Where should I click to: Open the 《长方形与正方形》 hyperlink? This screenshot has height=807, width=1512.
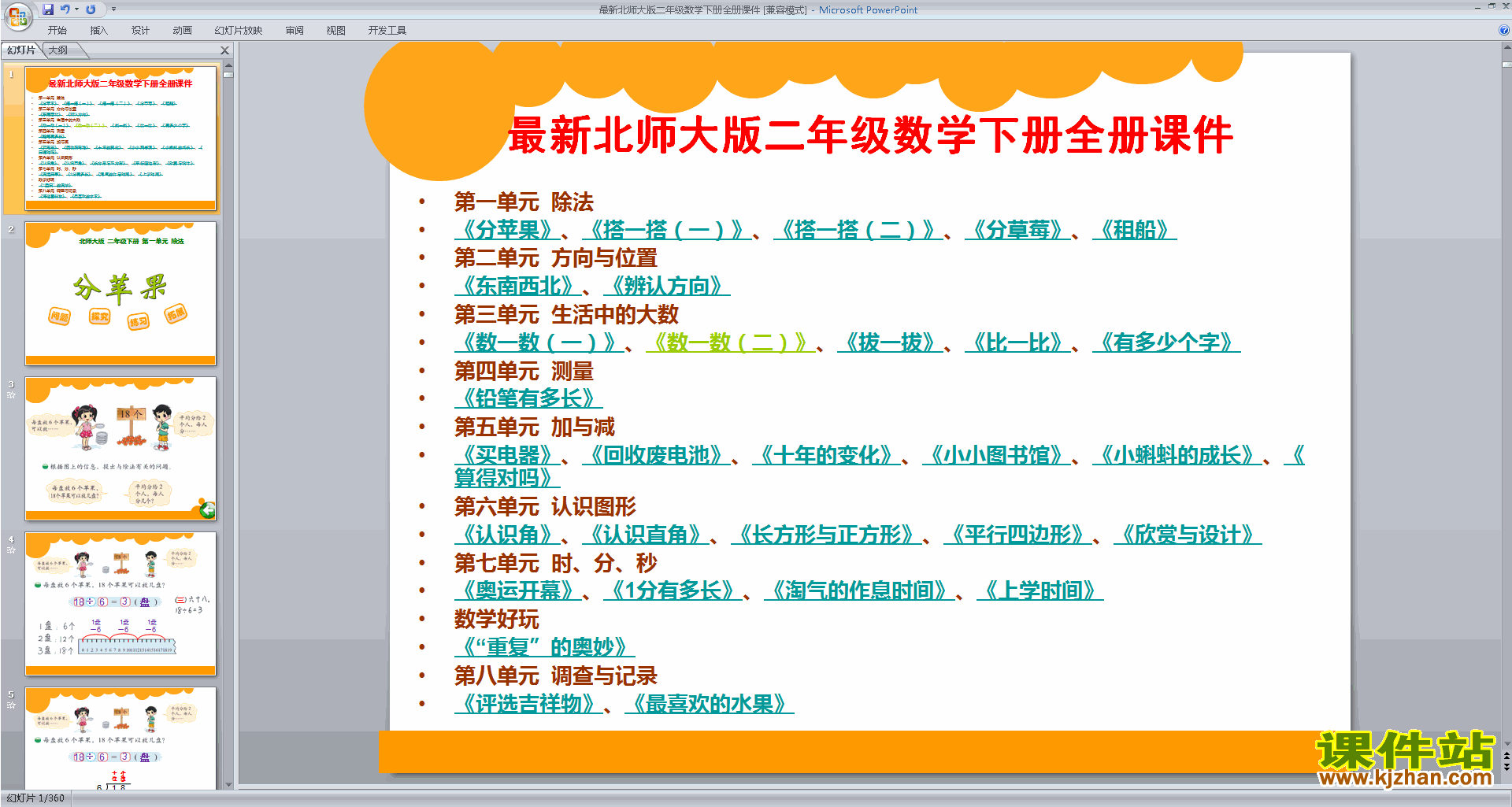(x=826, y=535)
